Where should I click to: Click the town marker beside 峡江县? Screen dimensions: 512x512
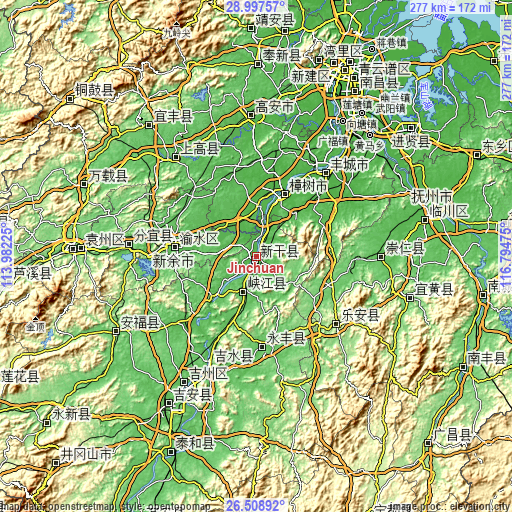(243, 292)
